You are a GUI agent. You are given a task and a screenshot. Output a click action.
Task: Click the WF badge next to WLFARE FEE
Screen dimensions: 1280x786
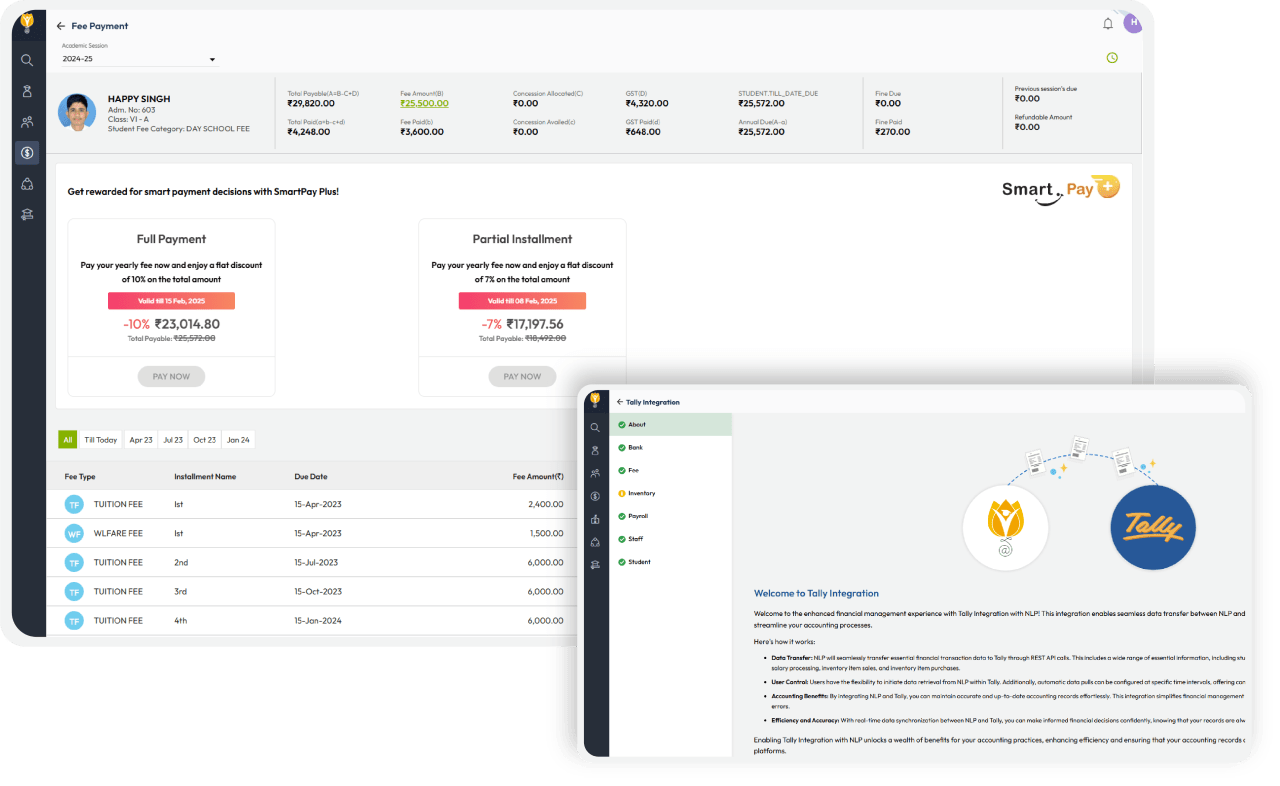75,533
